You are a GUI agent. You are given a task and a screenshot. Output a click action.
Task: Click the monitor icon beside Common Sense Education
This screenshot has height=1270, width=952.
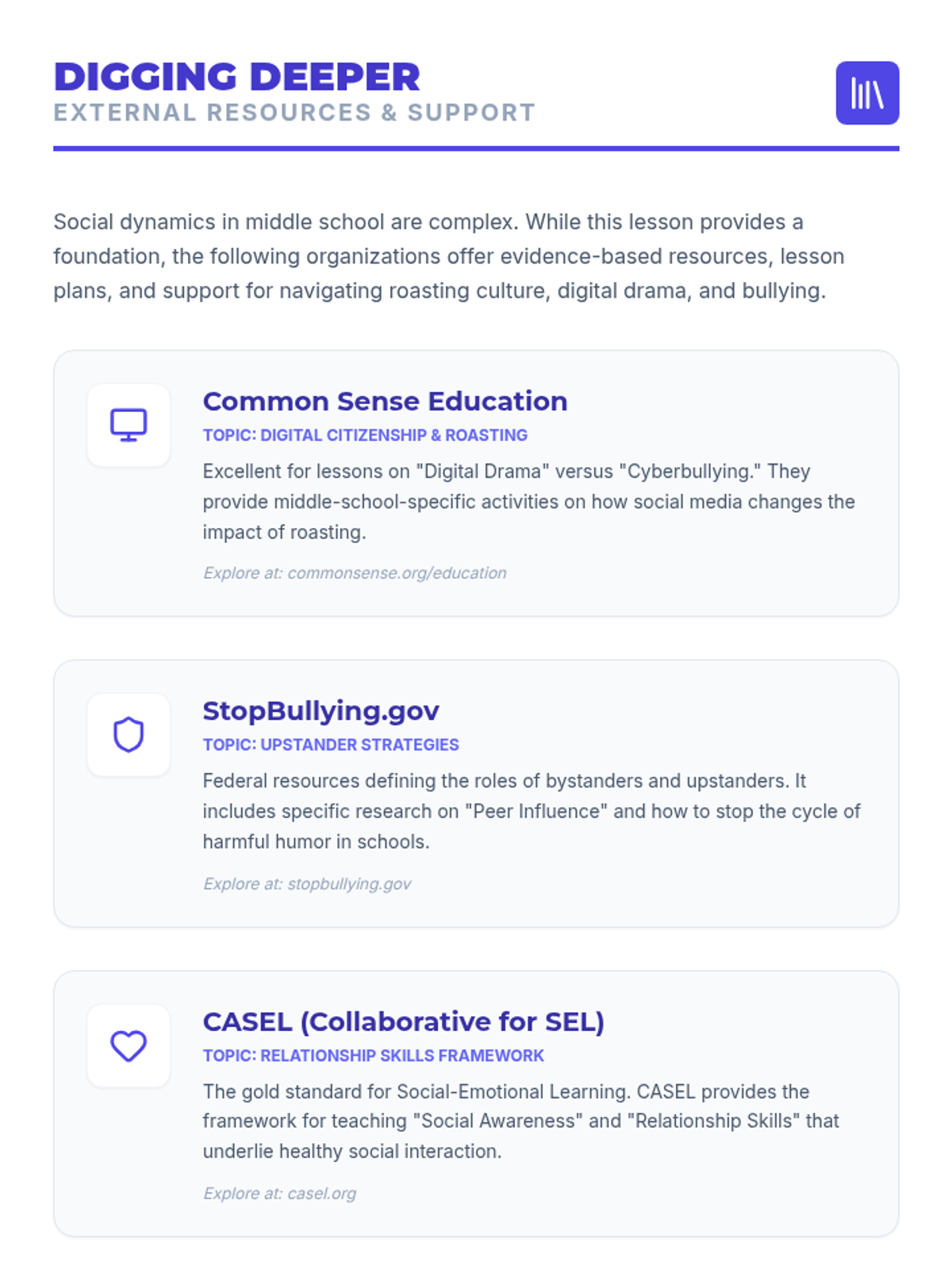(x=129, y=425)
